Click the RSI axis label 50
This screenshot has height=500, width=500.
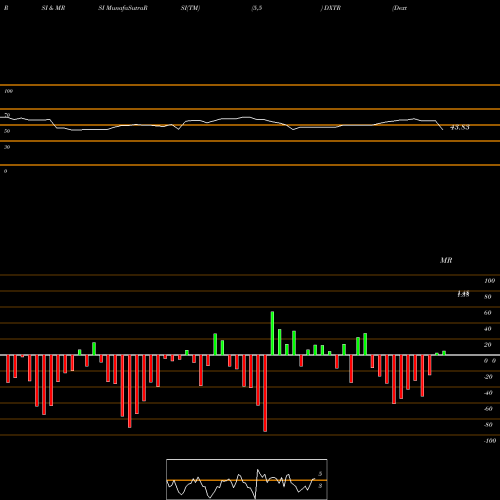(x=7, y=131)
